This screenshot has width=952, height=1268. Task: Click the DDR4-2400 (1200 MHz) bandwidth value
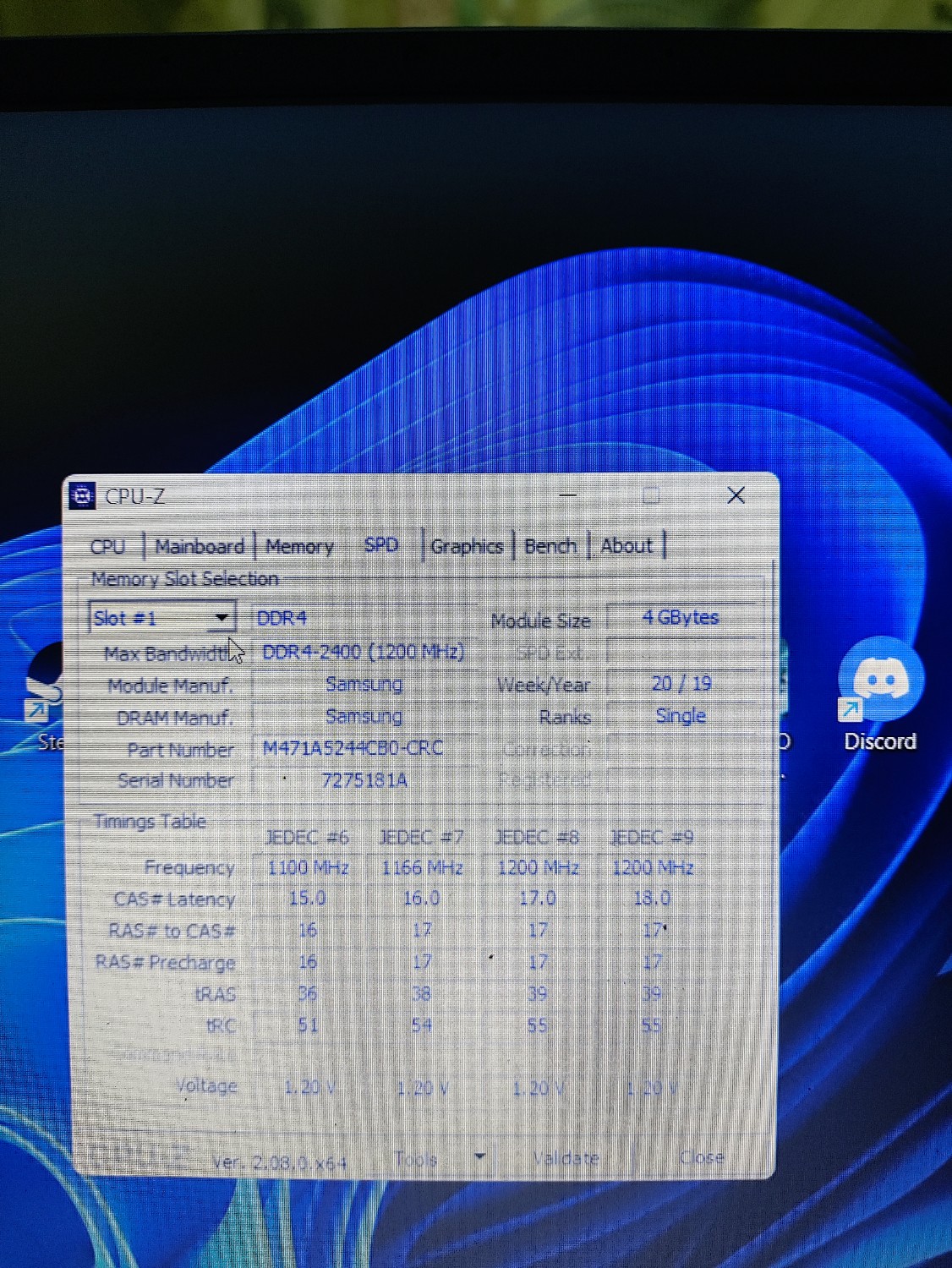364,652
